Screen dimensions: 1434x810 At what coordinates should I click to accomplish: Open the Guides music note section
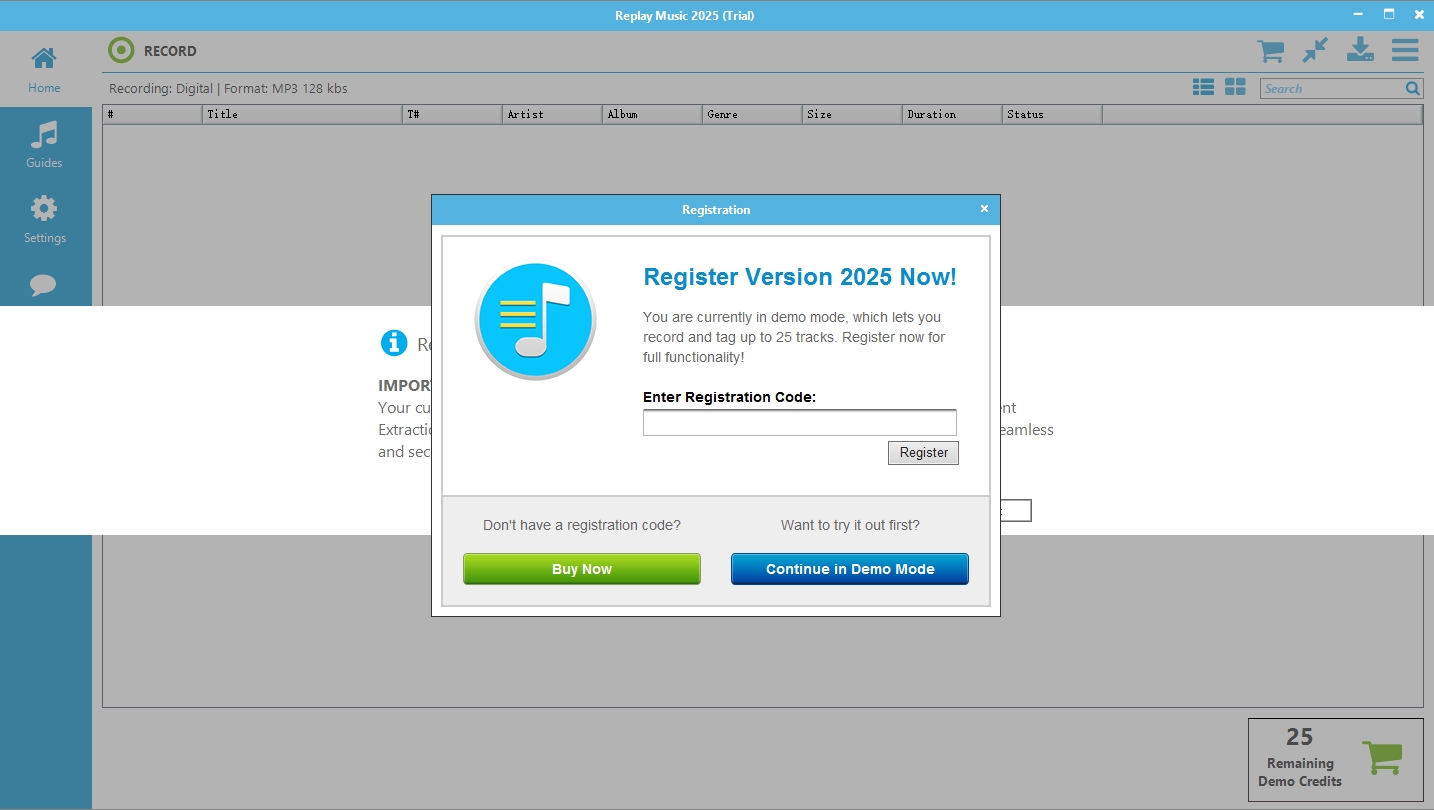point(44,144)
